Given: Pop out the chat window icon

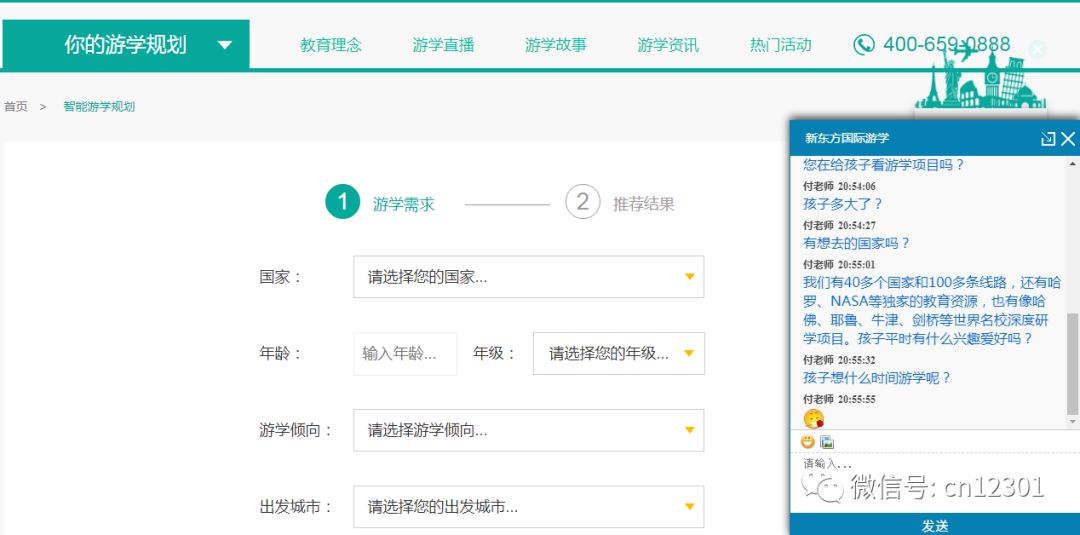Looking at the screenshot, I should coord(1048,139).
